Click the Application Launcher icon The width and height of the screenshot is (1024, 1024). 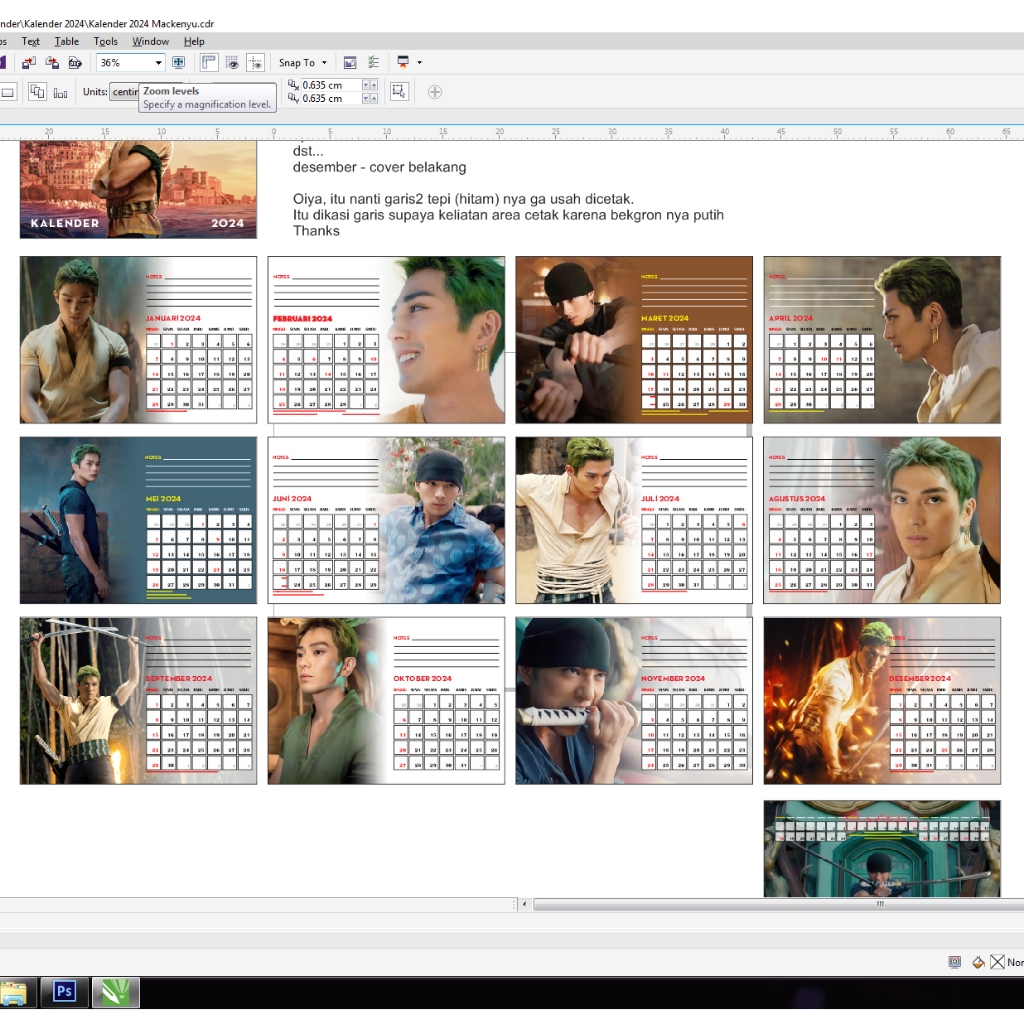(403, 62)
